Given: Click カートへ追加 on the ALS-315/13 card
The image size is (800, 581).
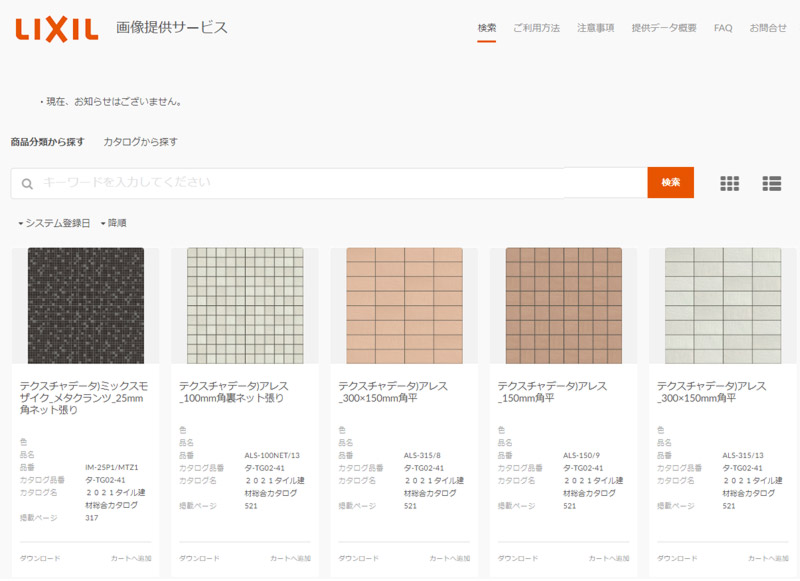Looking at the screenshot, I should click(768, 559).
